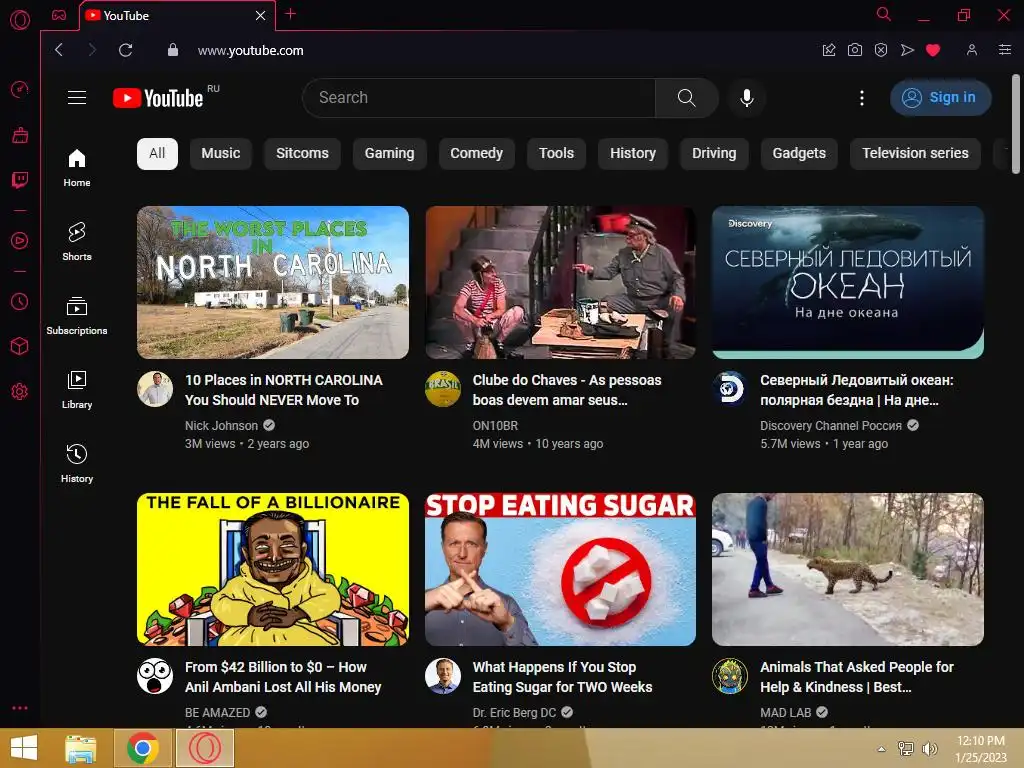Open Library in YouTube sidebar

[x=77, y=389]
